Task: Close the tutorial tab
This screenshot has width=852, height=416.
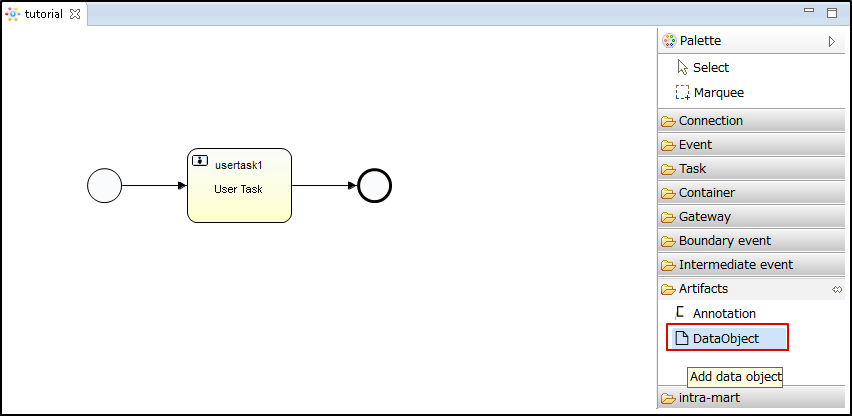Action: [x=75, y=15]
